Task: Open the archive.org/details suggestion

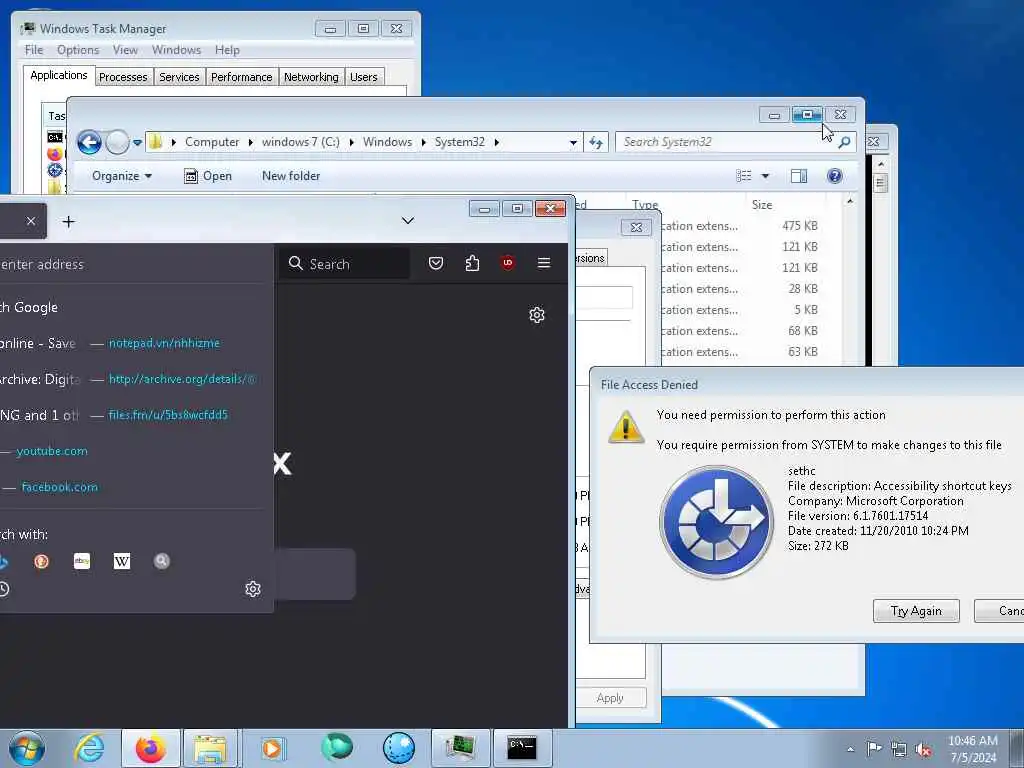Action: click(x=182, y=379)
